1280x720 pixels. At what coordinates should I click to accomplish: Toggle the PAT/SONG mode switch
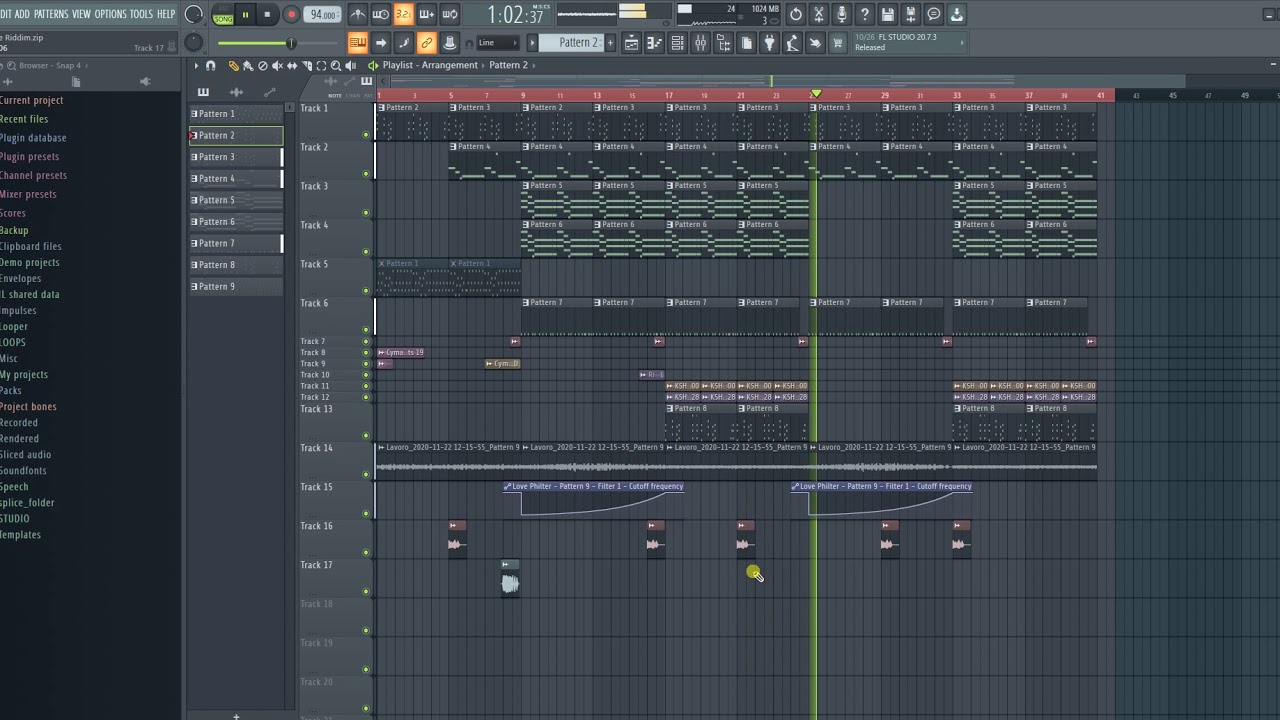pos(223,15)
